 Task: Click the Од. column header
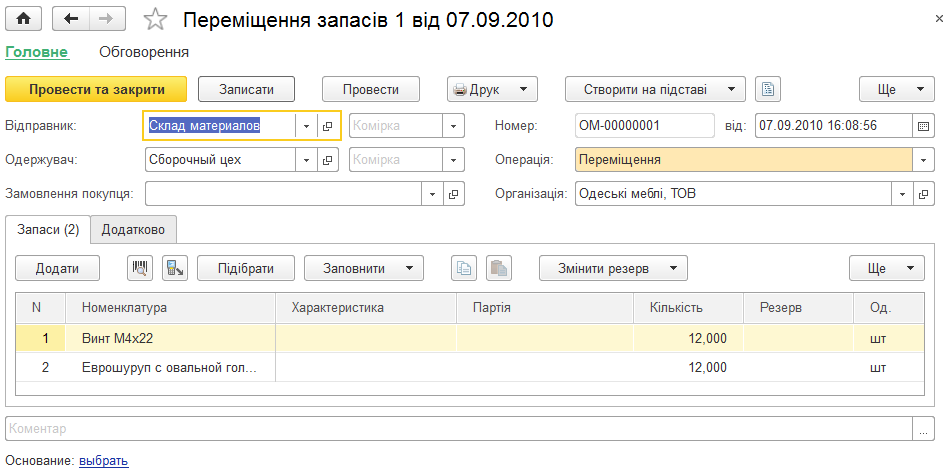pyautogui.click(x=889, y=307)
